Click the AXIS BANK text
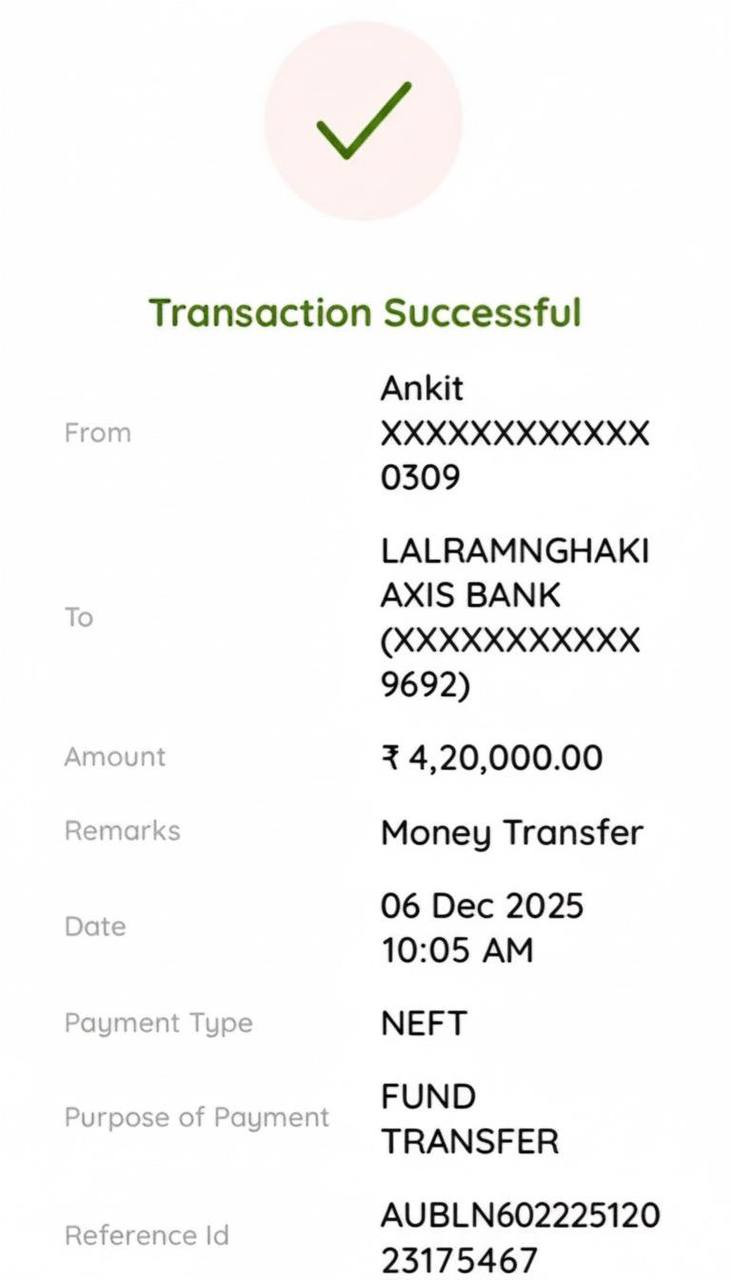The width and height of the screenshot is (731, 1280). pyautogui.click(x=470, y=595)
